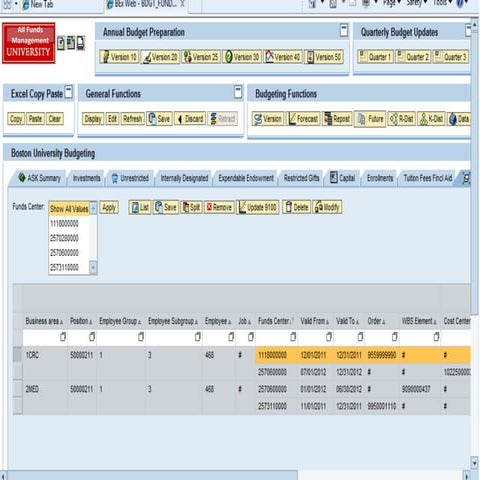Click the List button
Viewport: 480px width, 480px height.
140,207
